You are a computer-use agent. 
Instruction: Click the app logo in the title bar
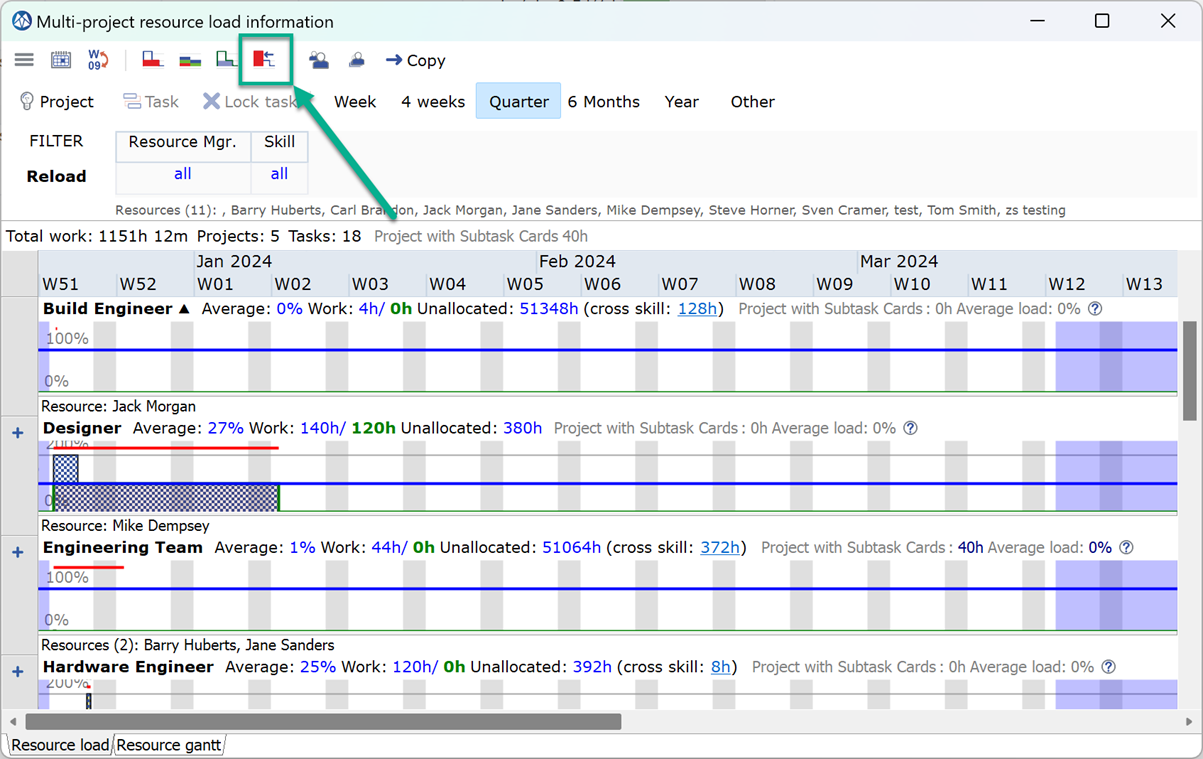coord(21,21)
